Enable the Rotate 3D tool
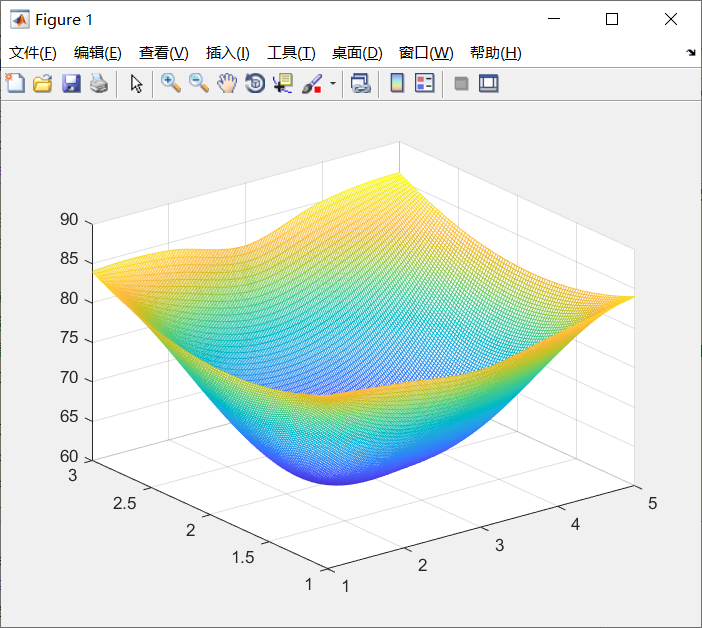The width and height of the screenshot is (702, 628). (x=255, y=84)
